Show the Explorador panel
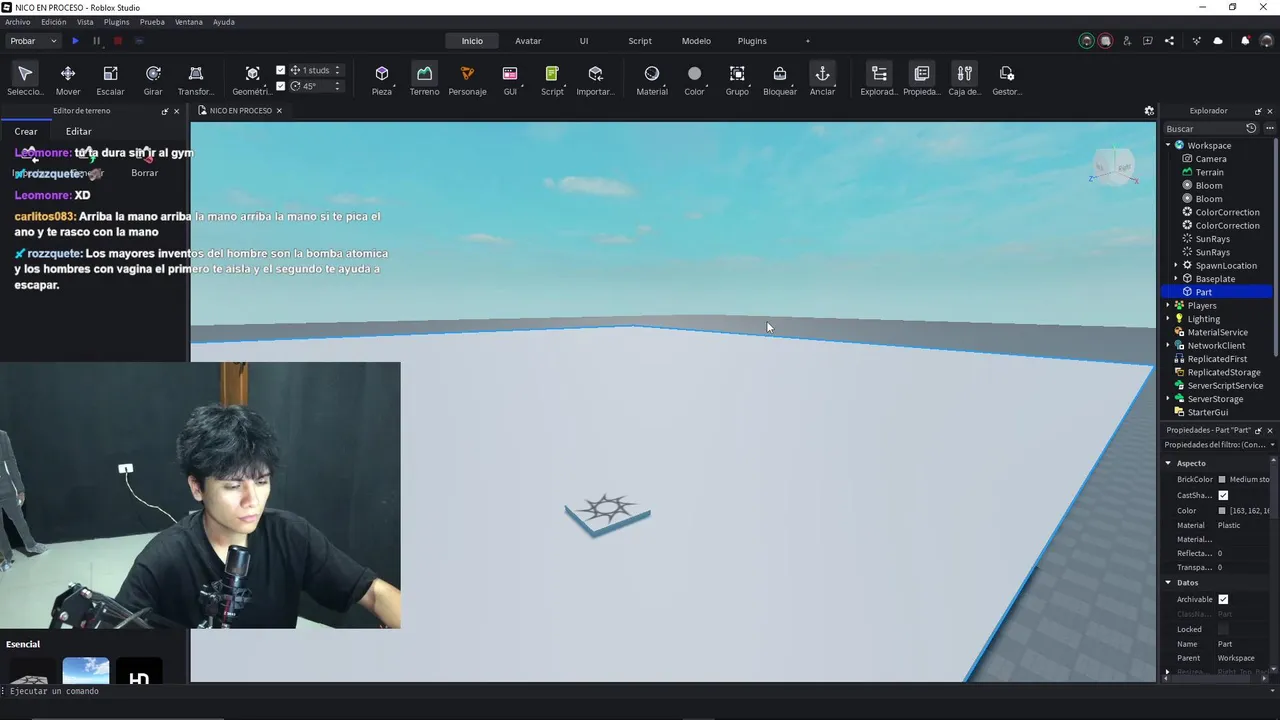Viewport: 1280px width, 720px height. tap(879, 80)
